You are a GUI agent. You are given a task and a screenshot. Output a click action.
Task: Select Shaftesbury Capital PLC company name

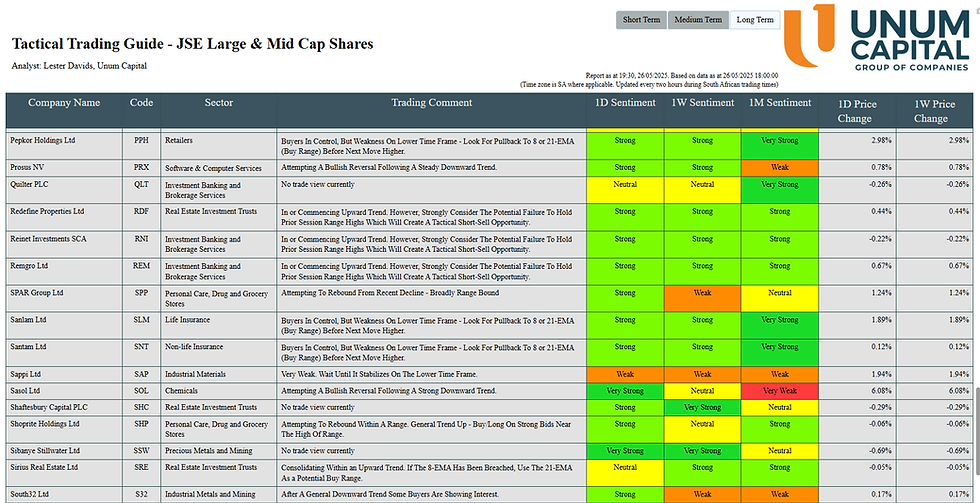[49, 407]
